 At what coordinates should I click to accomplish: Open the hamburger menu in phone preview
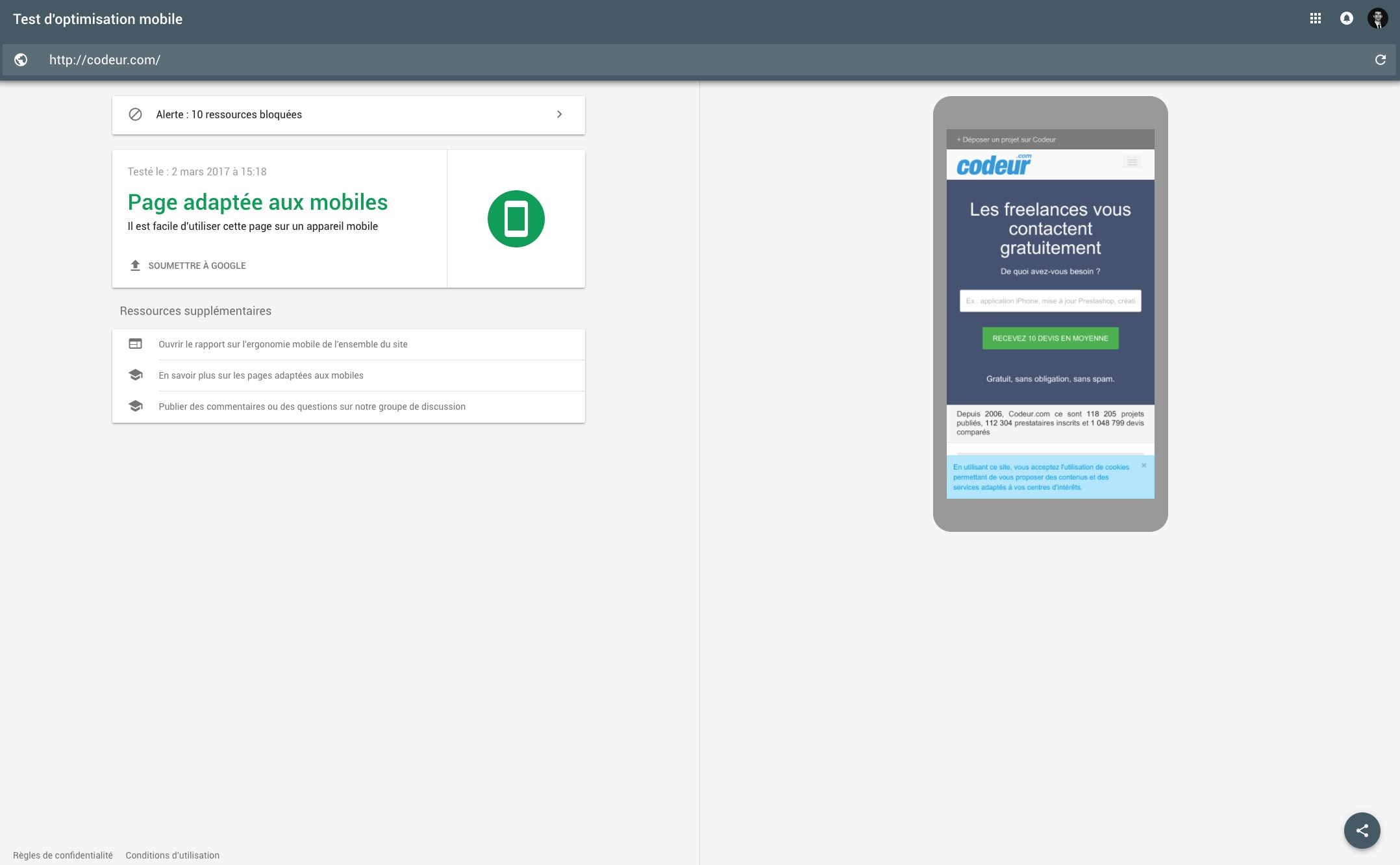(1132, 162)
